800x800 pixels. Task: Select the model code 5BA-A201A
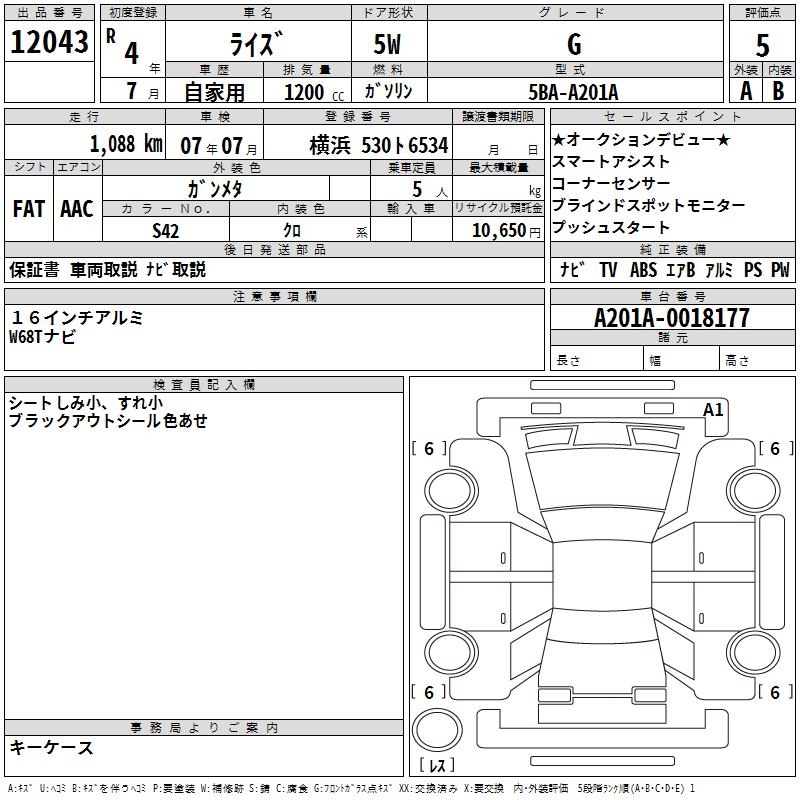pyautogui.click(x=573, y=92)
